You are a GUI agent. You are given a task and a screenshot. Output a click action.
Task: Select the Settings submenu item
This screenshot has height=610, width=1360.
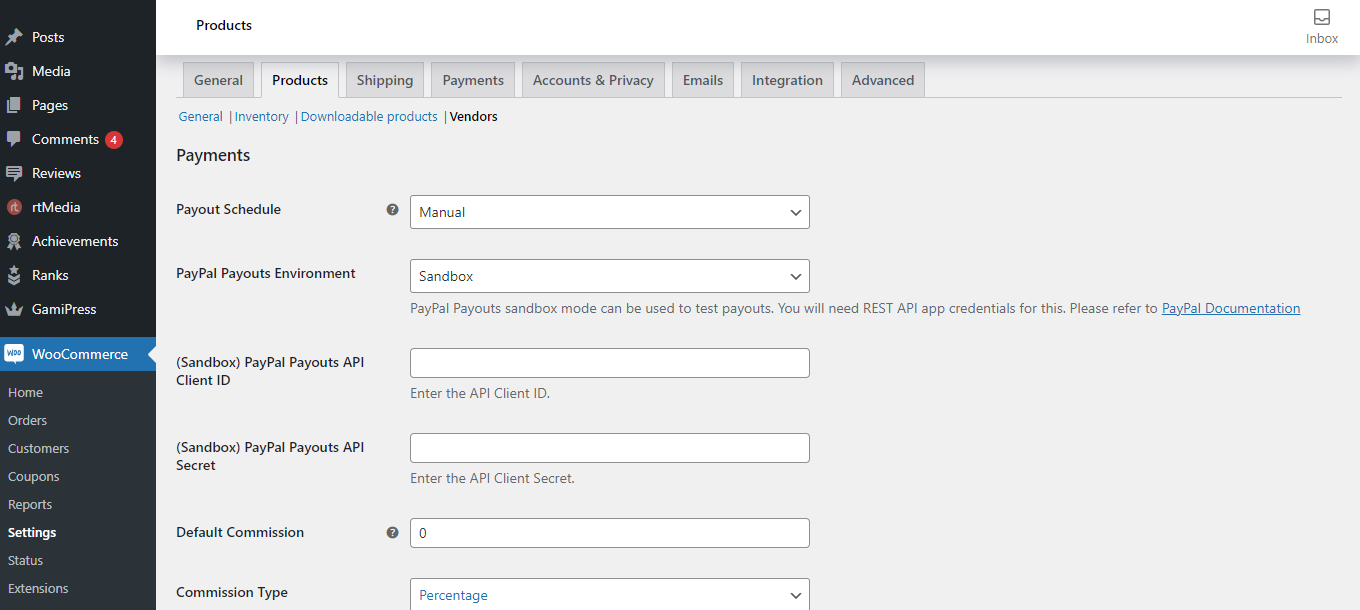(32, 533)
